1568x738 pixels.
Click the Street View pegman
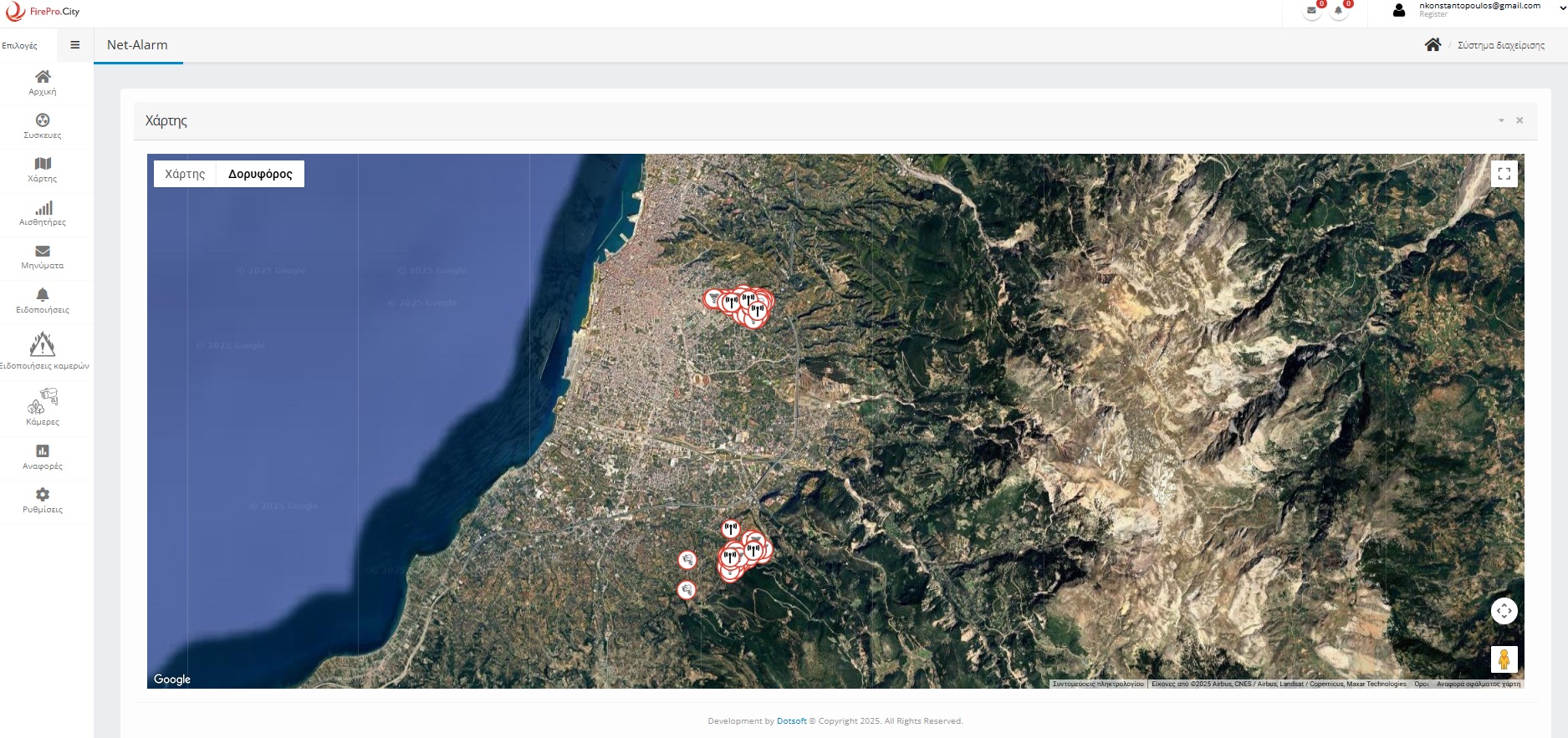(x=1504, y=659)
